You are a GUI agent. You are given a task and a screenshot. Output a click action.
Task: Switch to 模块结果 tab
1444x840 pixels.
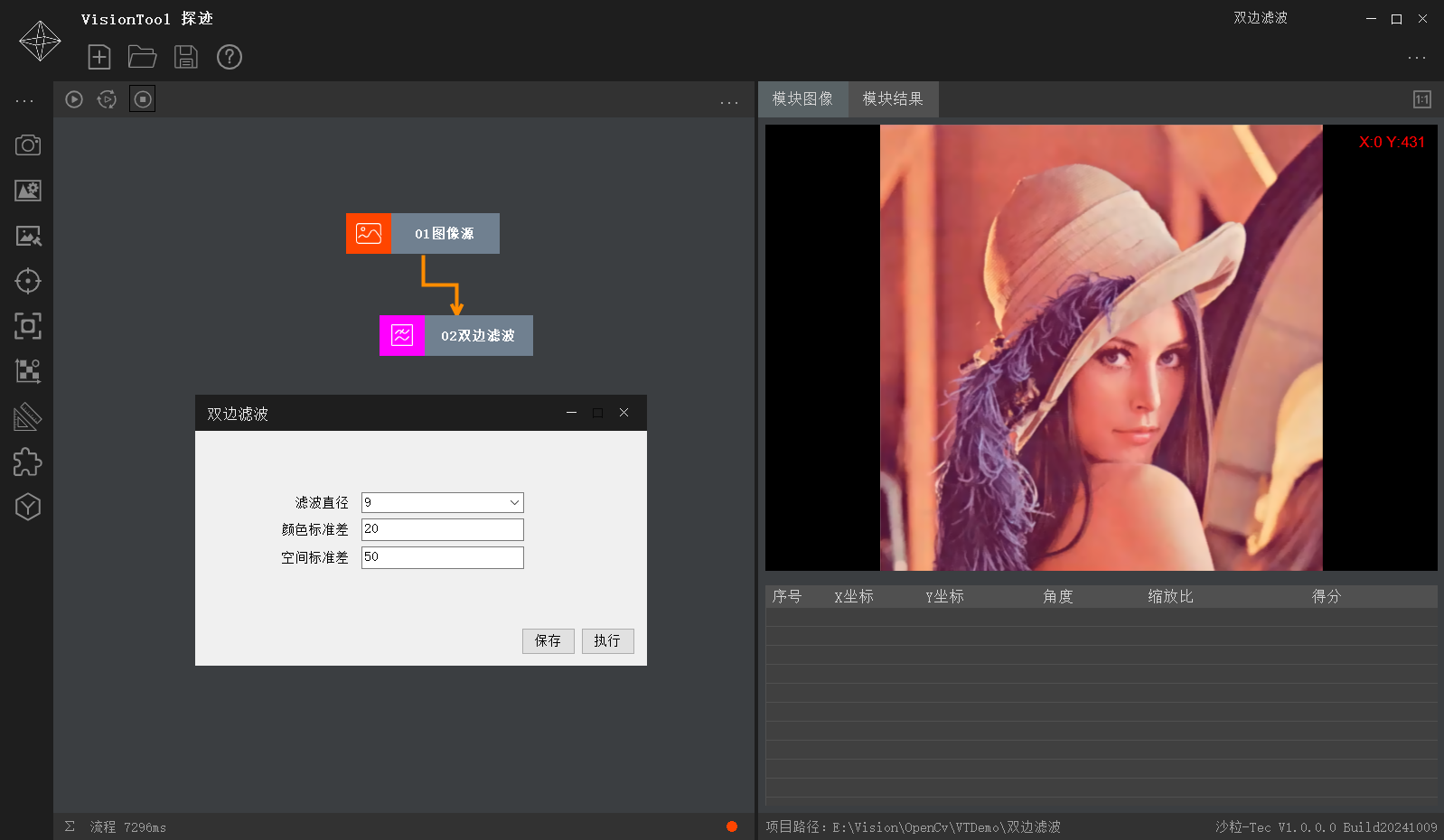tap(893, 99)
